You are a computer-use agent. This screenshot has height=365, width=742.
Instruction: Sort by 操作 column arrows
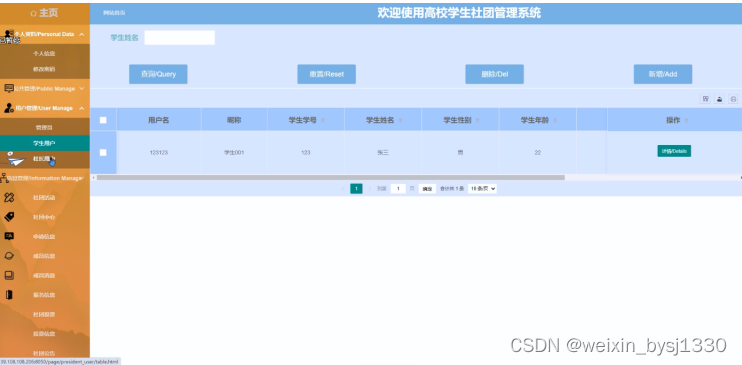[x=687, y=121]
